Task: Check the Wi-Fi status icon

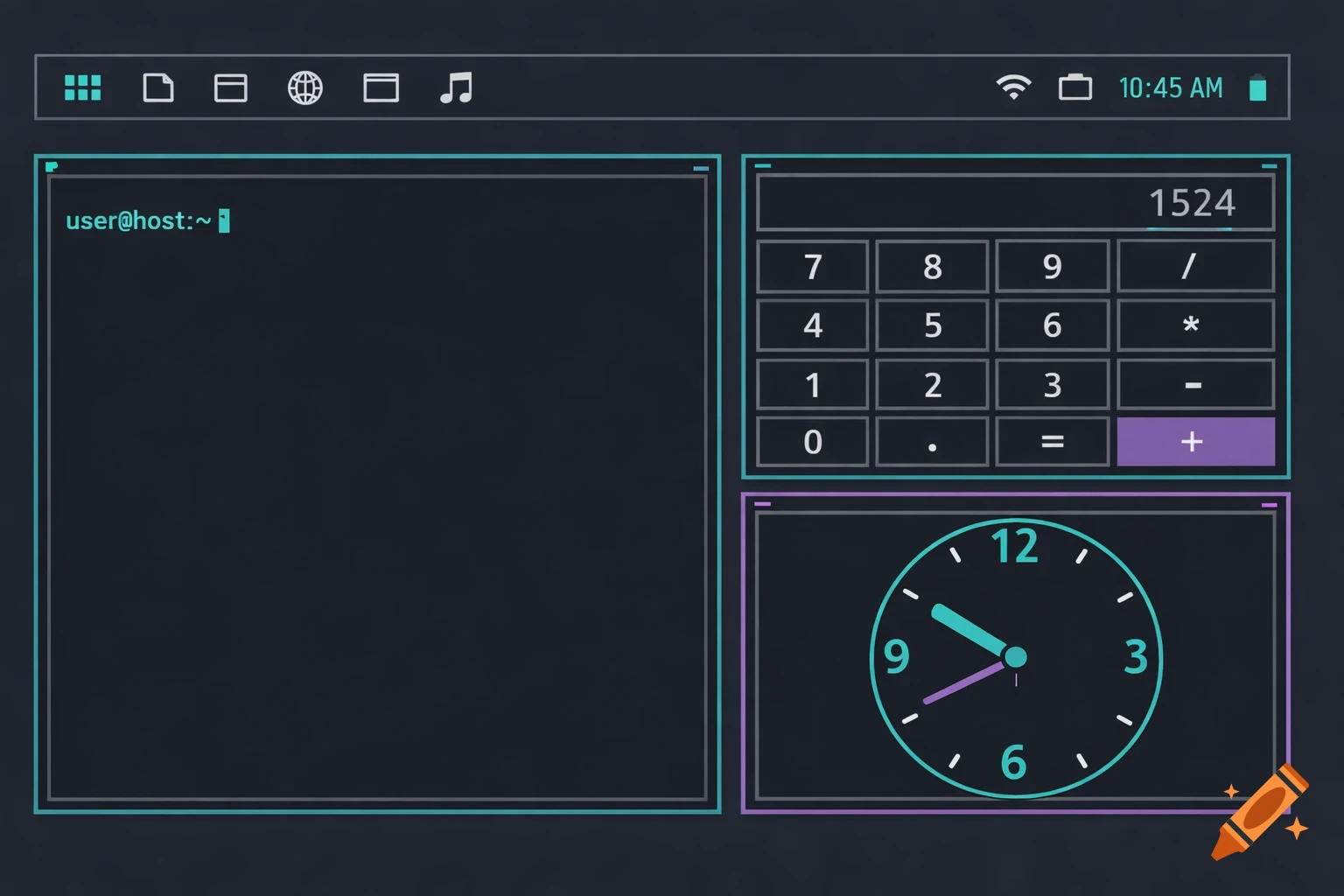Action: click(x=1013, y=87)
